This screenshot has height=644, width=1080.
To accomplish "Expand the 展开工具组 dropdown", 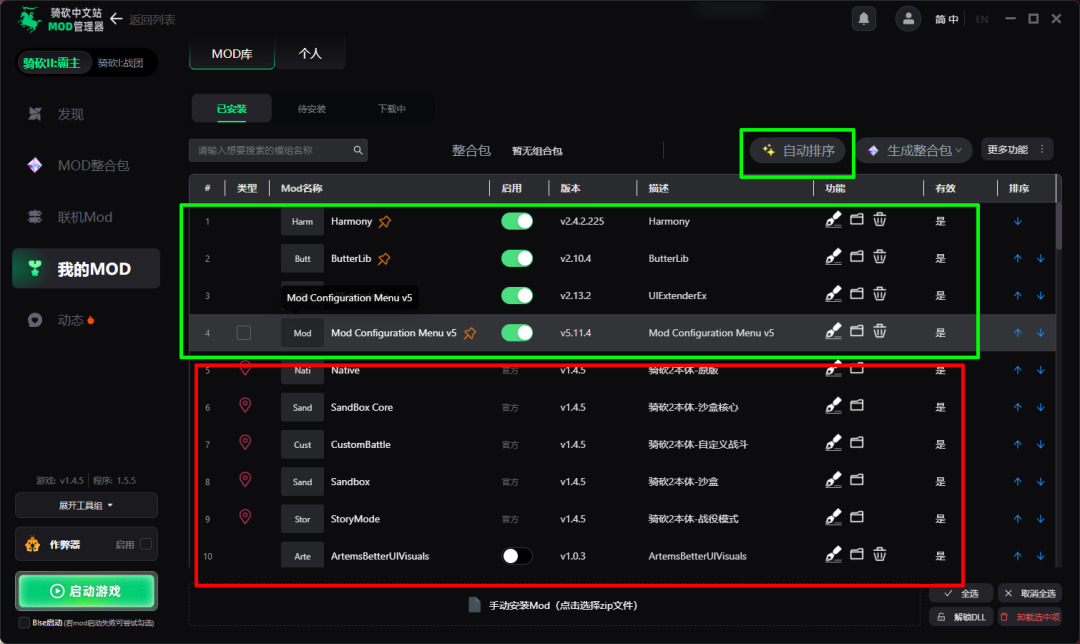I will click(86, 506).
